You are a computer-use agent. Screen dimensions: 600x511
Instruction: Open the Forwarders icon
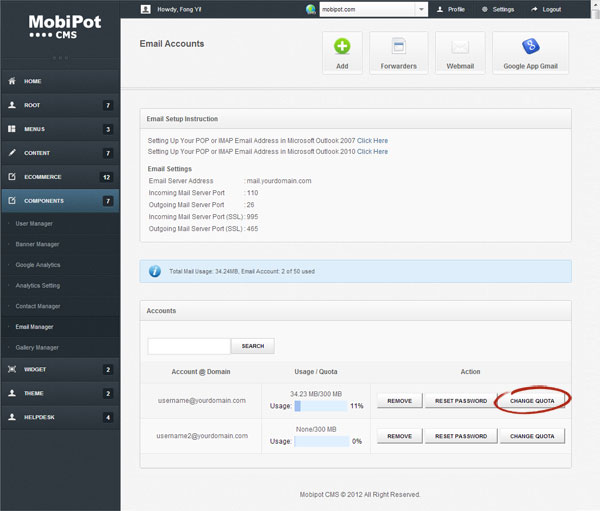(398, 46)
